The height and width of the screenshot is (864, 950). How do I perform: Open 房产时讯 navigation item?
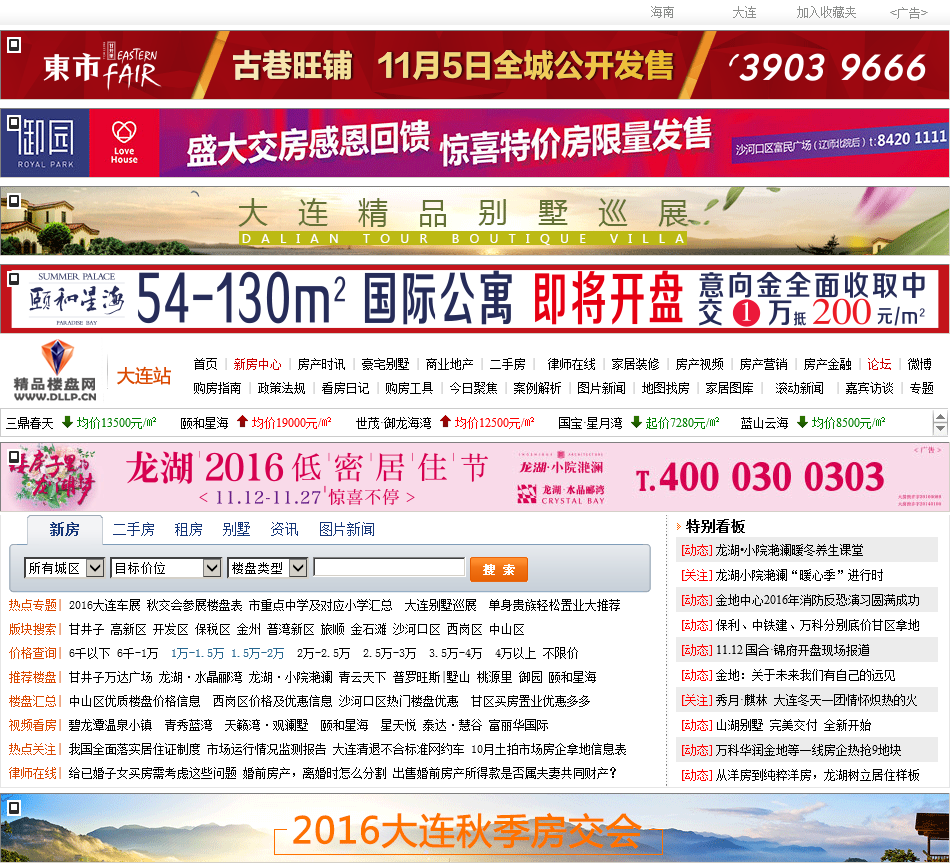point(321,364)
